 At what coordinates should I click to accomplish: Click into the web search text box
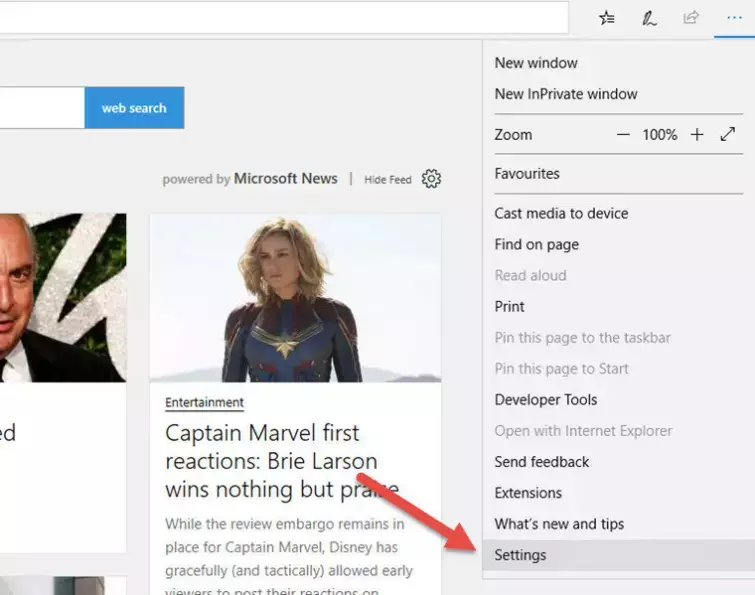[x=42, y=108]
